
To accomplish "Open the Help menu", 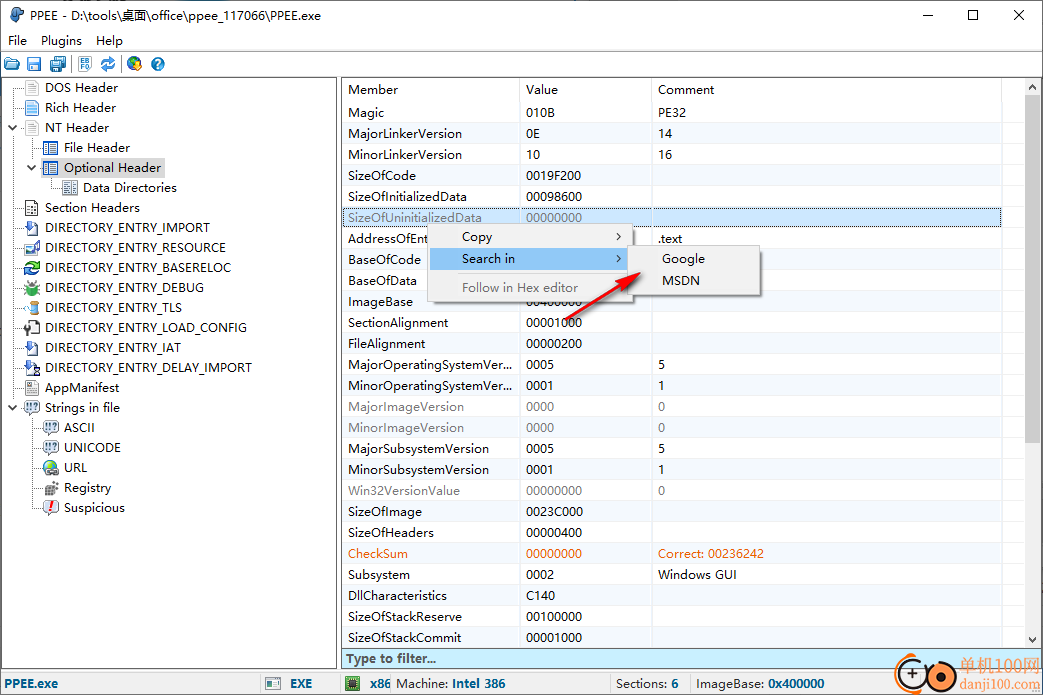I will click(x=109, y=41).
